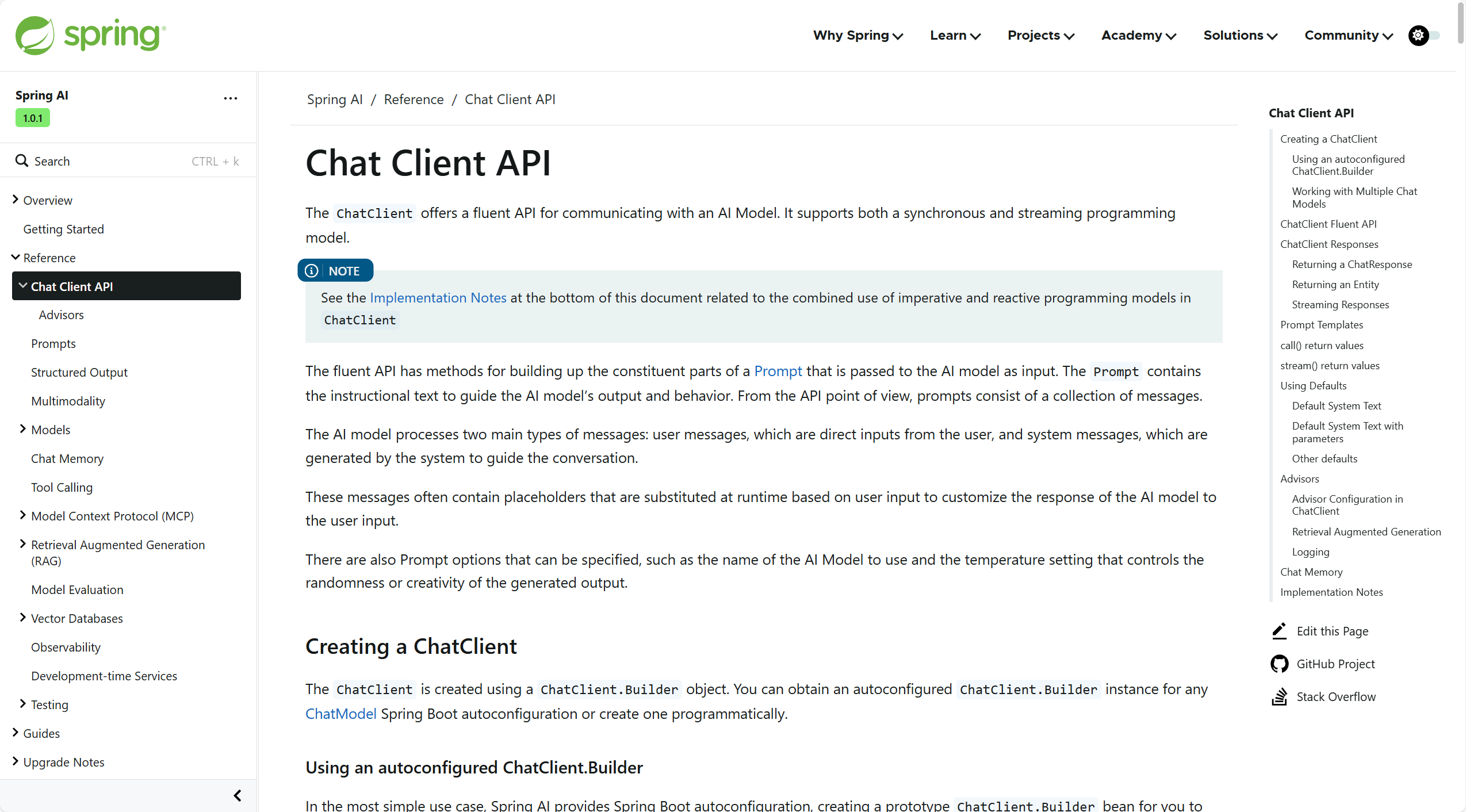Click the pencil icon for Edit this Page

[1279, 631]
